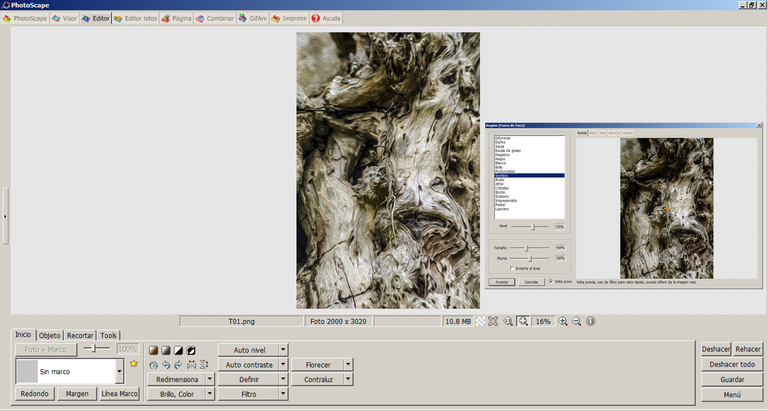Image resolution: width=768 pixels, height=411 pixels.
Task: Expand the Redimensiona dropdown arrow
Action: [210, 379]
